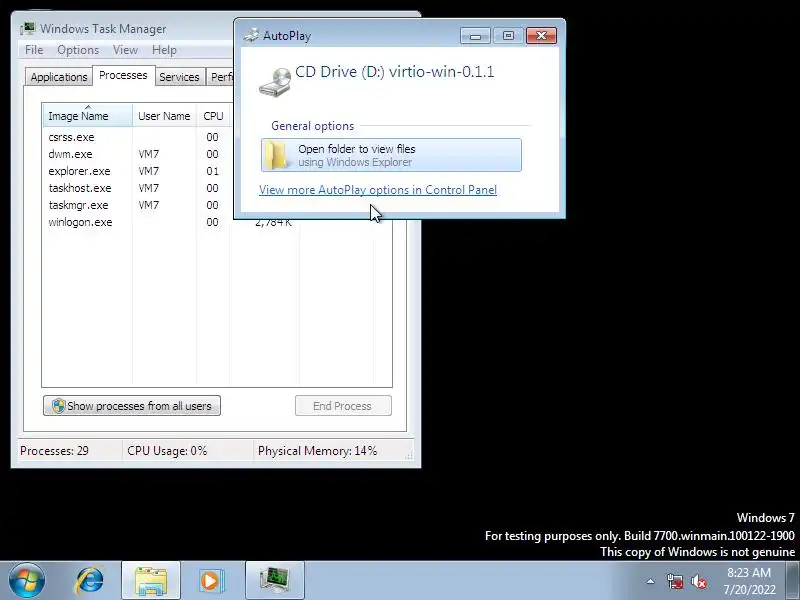This screenshot has width=800, height=600.
Task: Click the network status tray icon
Action: tap(674, 581)
